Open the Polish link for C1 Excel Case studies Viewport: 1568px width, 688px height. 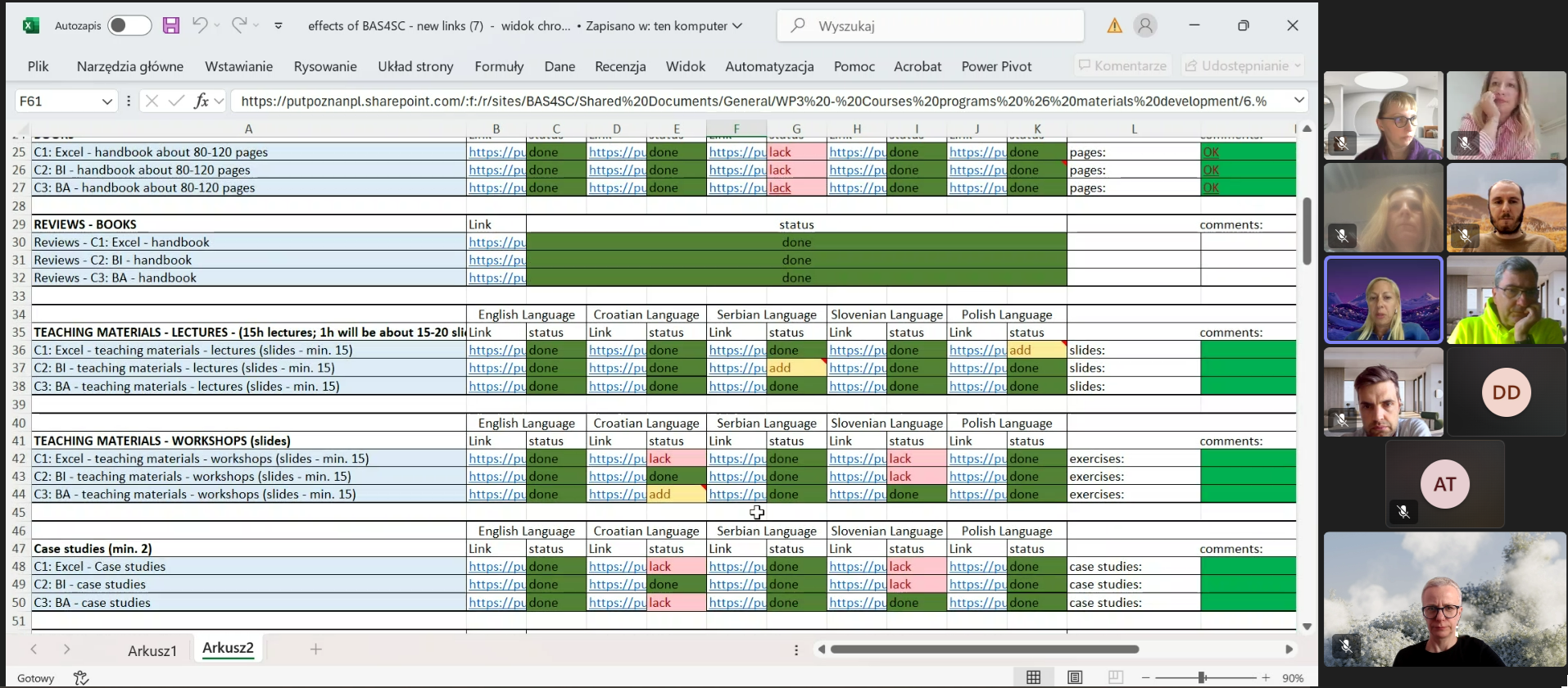[x=977, y=566]
